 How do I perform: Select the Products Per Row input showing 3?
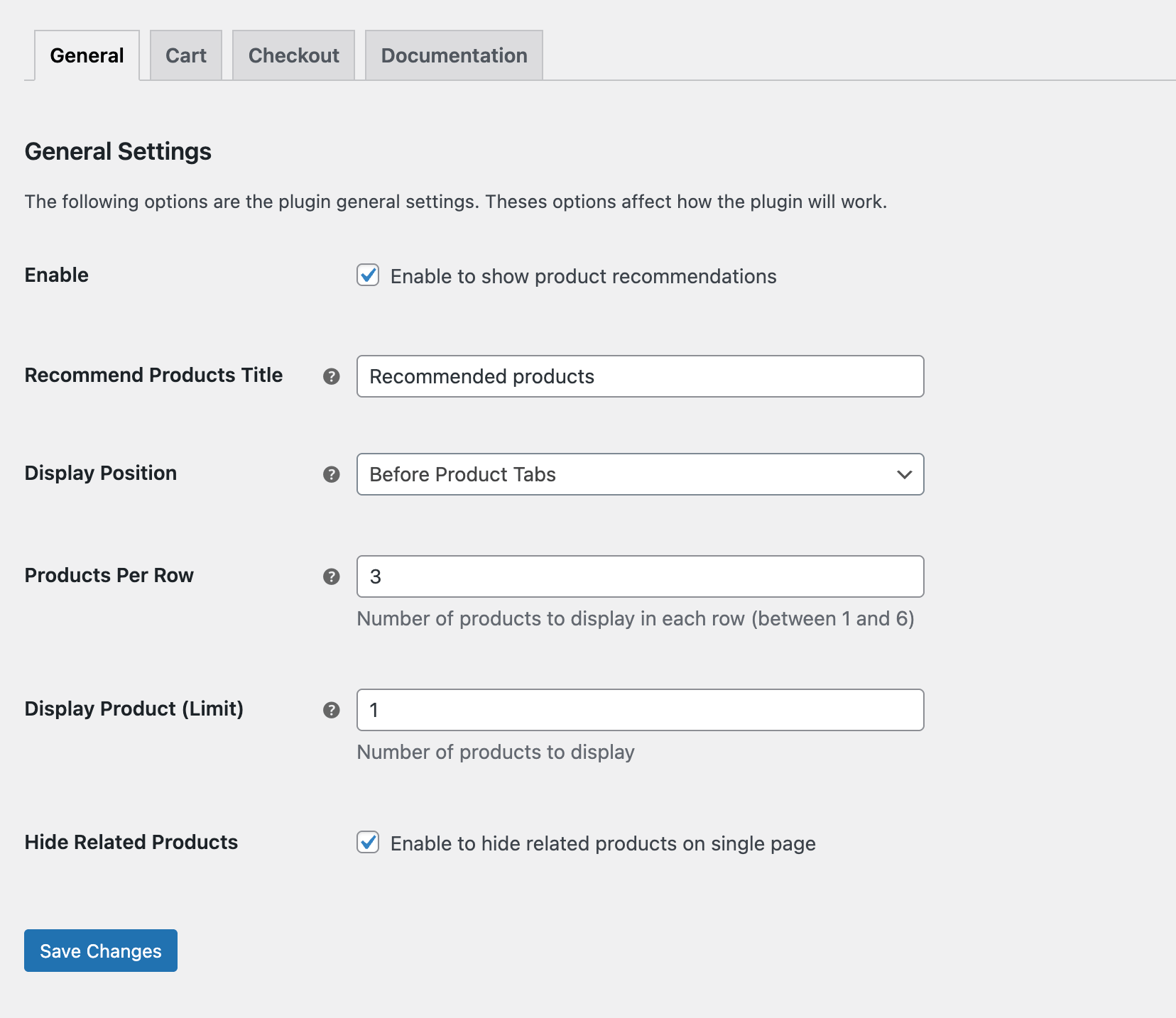pos(639,576)
